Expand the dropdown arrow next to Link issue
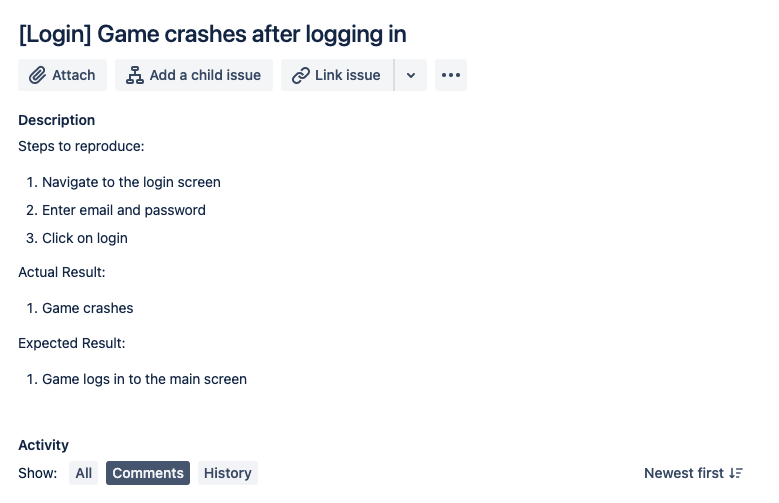 point(411,75)
